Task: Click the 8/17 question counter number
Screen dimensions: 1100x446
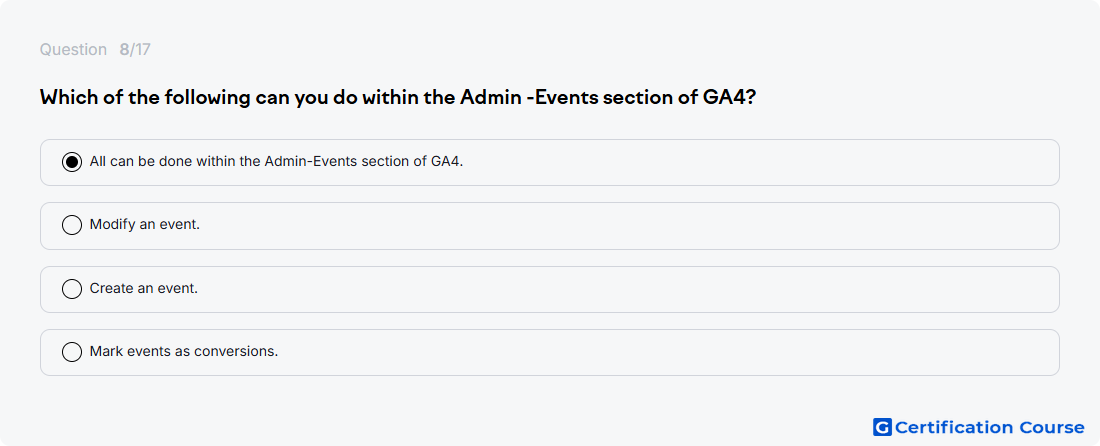Action: 135,50
